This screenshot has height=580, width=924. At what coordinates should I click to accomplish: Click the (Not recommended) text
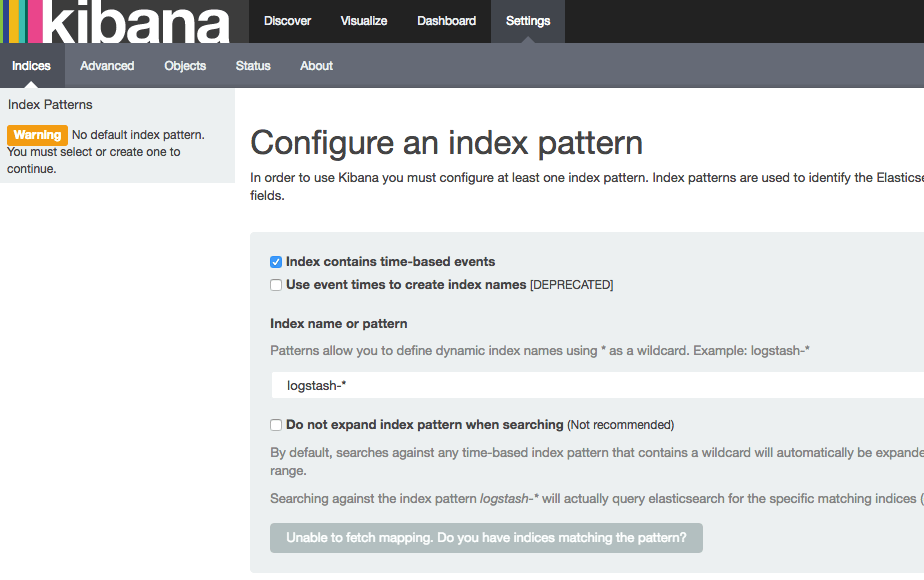coord(621,425)
